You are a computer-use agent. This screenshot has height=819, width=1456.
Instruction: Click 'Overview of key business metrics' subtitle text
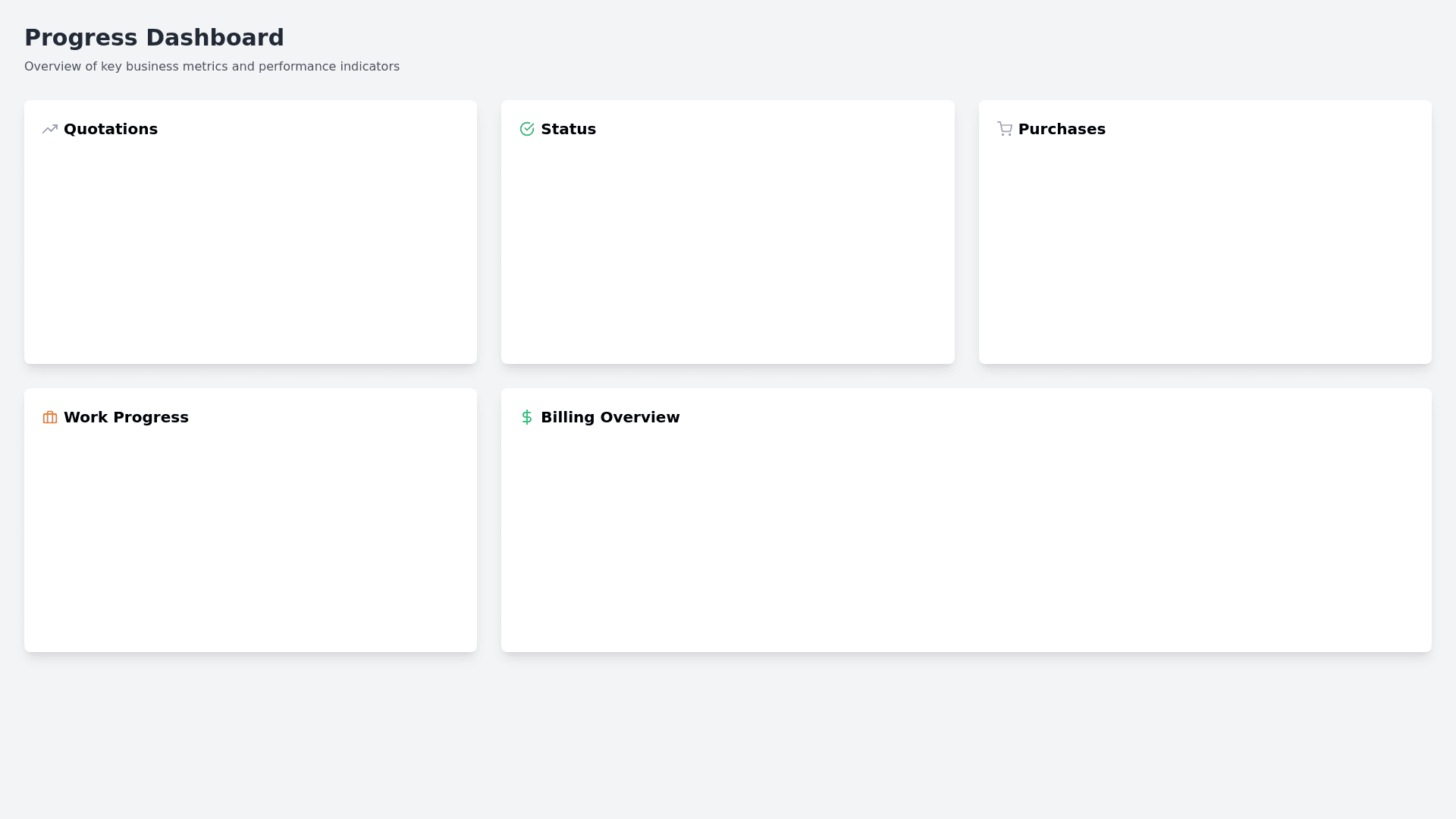tap(125, 67)
